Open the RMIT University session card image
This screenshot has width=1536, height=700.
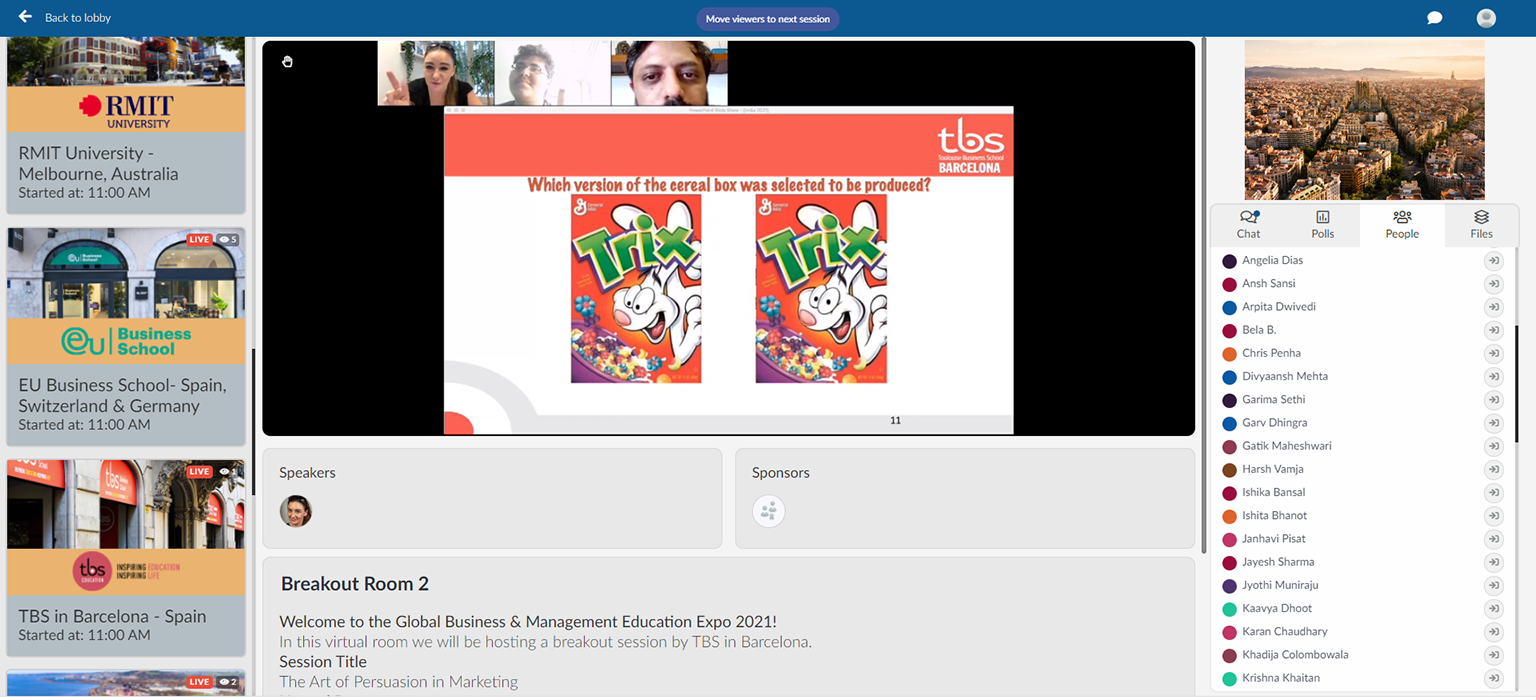click(x=126, y=85)
